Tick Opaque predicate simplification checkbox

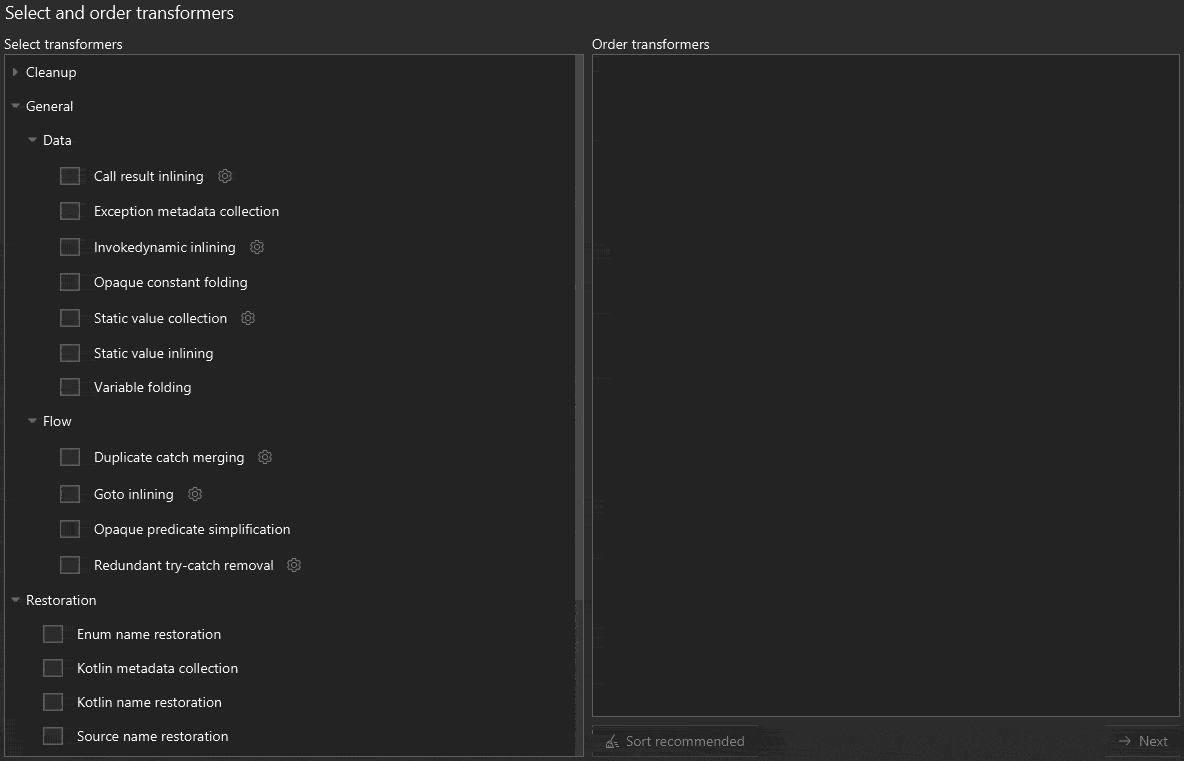pos(70,528)
